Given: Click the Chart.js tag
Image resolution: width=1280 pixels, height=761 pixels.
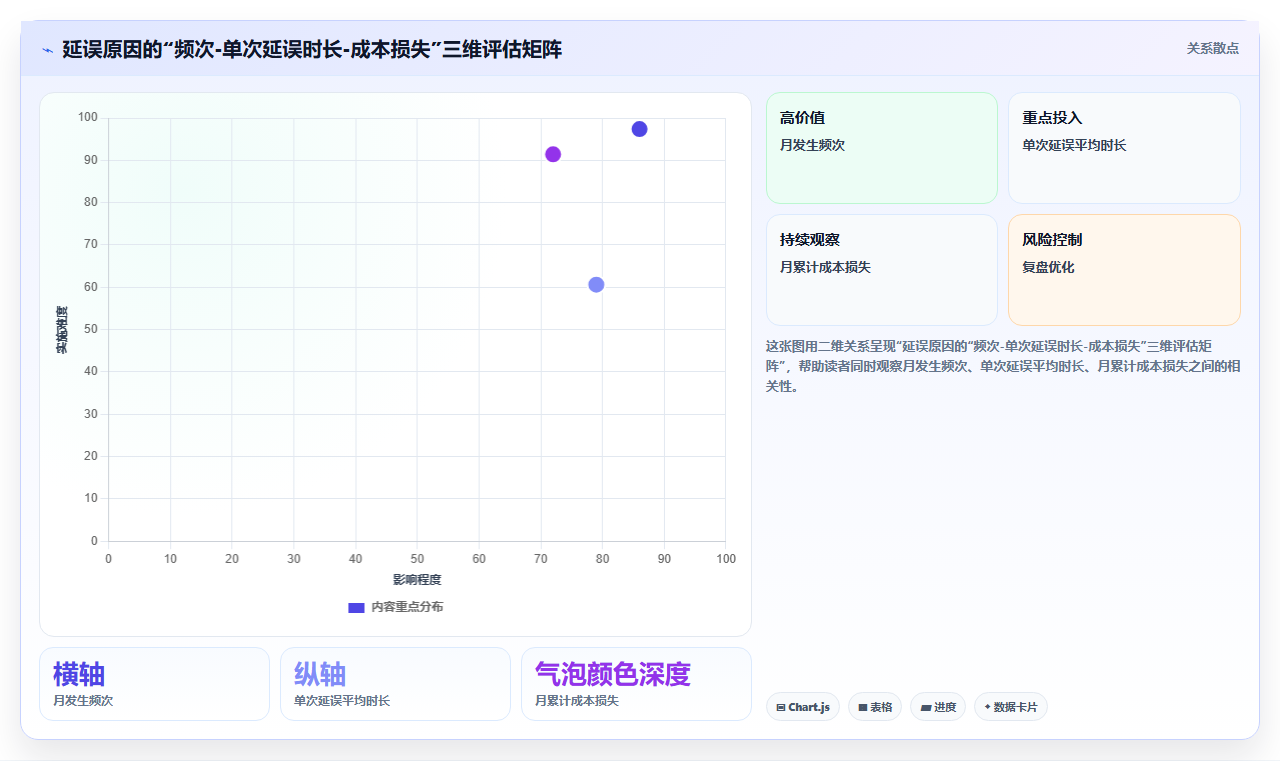Looking at the screenshot, I should (803, 707).
